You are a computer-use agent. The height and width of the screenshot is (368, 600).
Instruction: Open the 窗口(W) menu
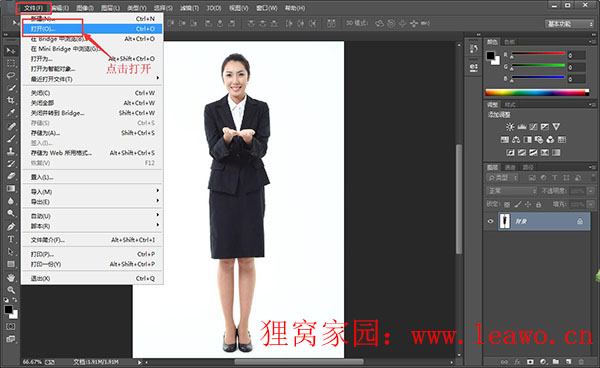[267, 8]
